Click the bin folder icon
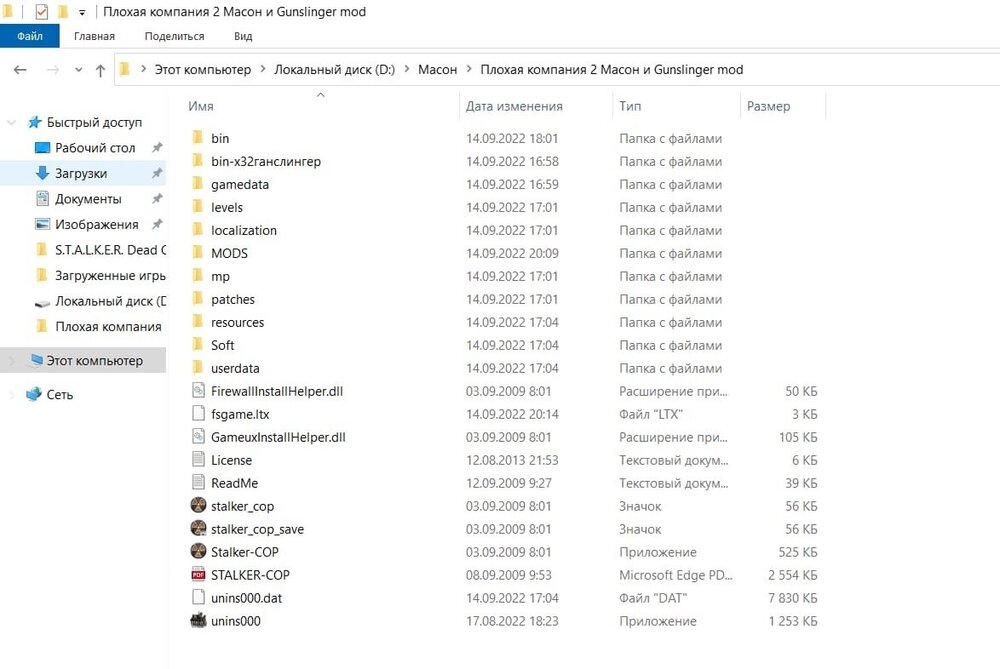The height and width of the screenshot is (669, 1000). (198, 138)
